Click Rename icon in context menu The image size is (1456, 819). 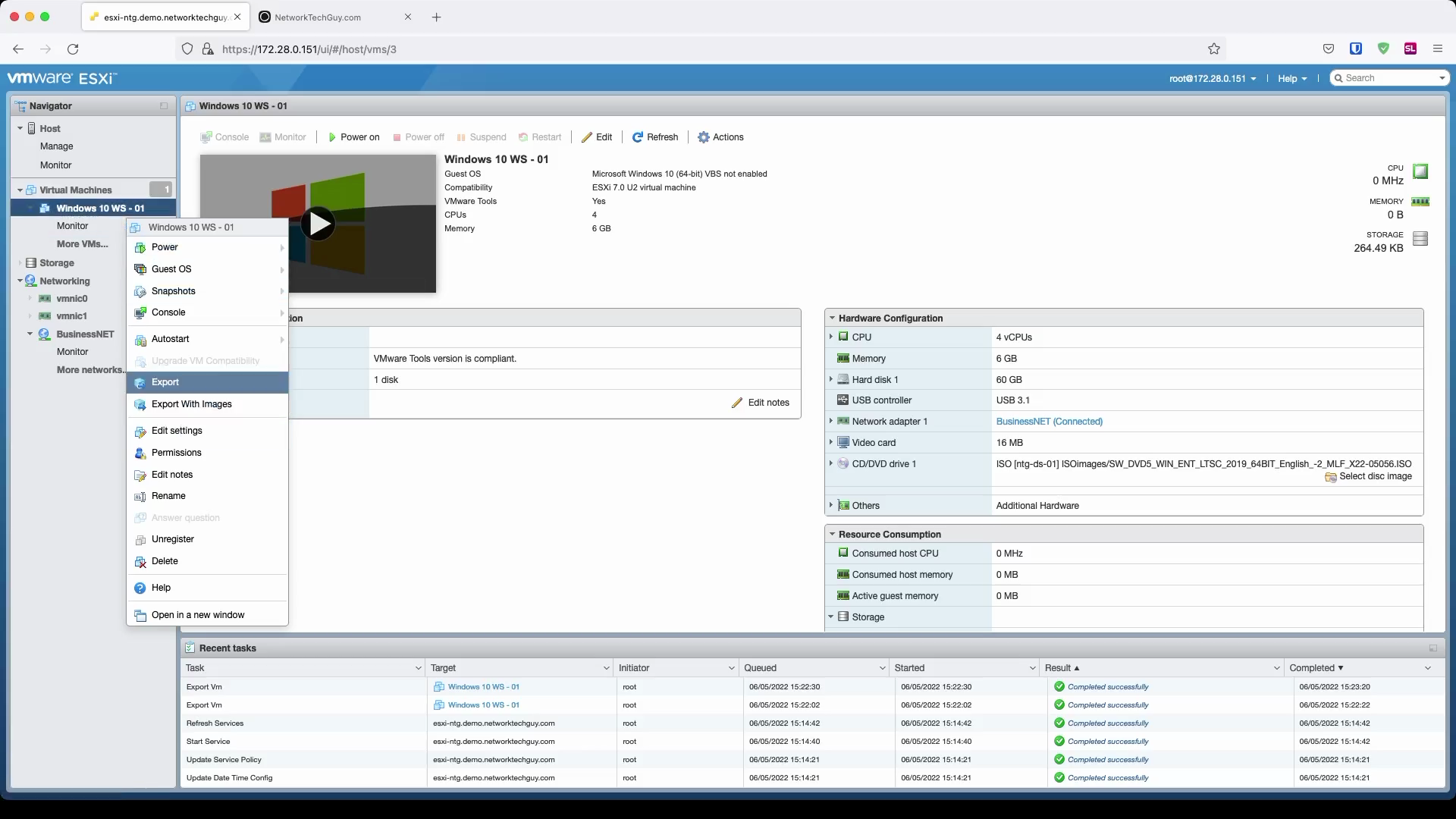140,497
